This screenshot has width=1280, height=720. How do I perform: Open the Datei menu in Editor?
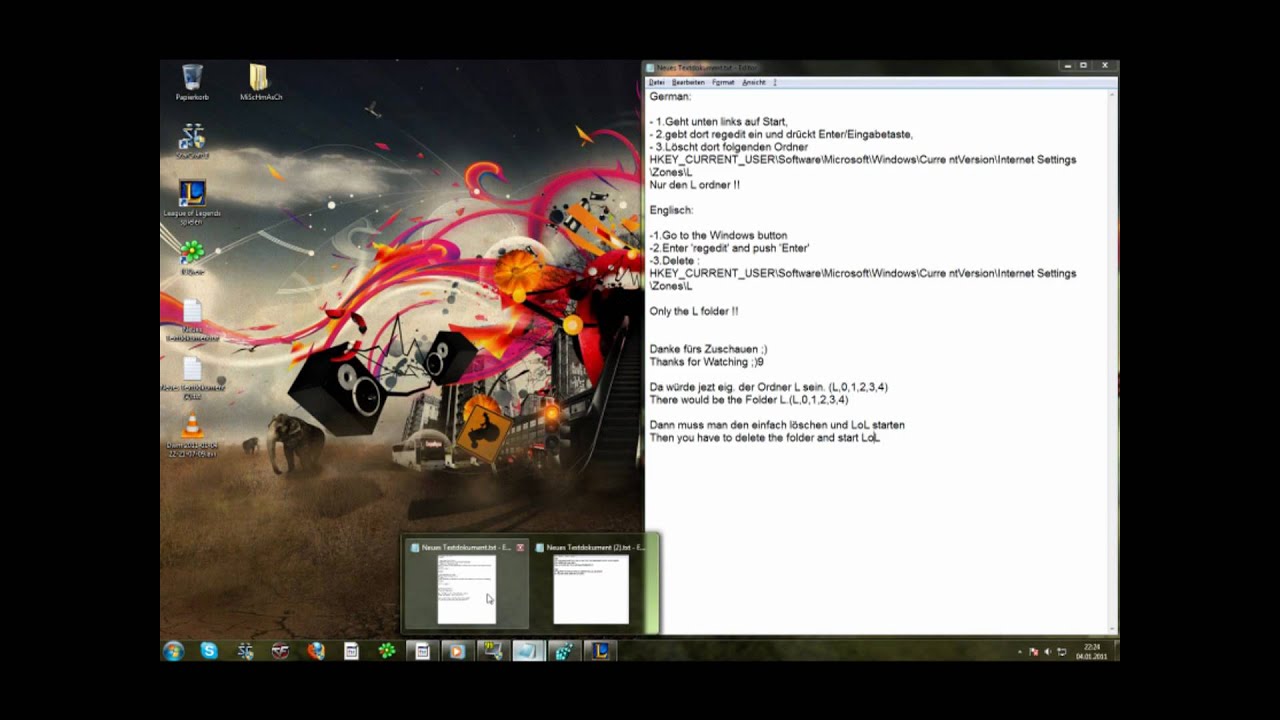coord(657,82)
